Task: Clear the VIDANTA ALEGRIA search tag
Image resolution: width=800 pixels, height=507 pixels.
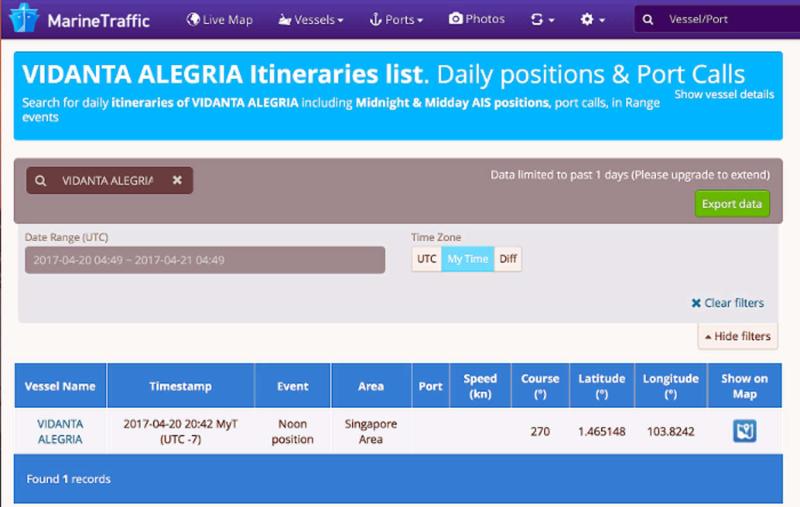Action: tap(177, 181)
